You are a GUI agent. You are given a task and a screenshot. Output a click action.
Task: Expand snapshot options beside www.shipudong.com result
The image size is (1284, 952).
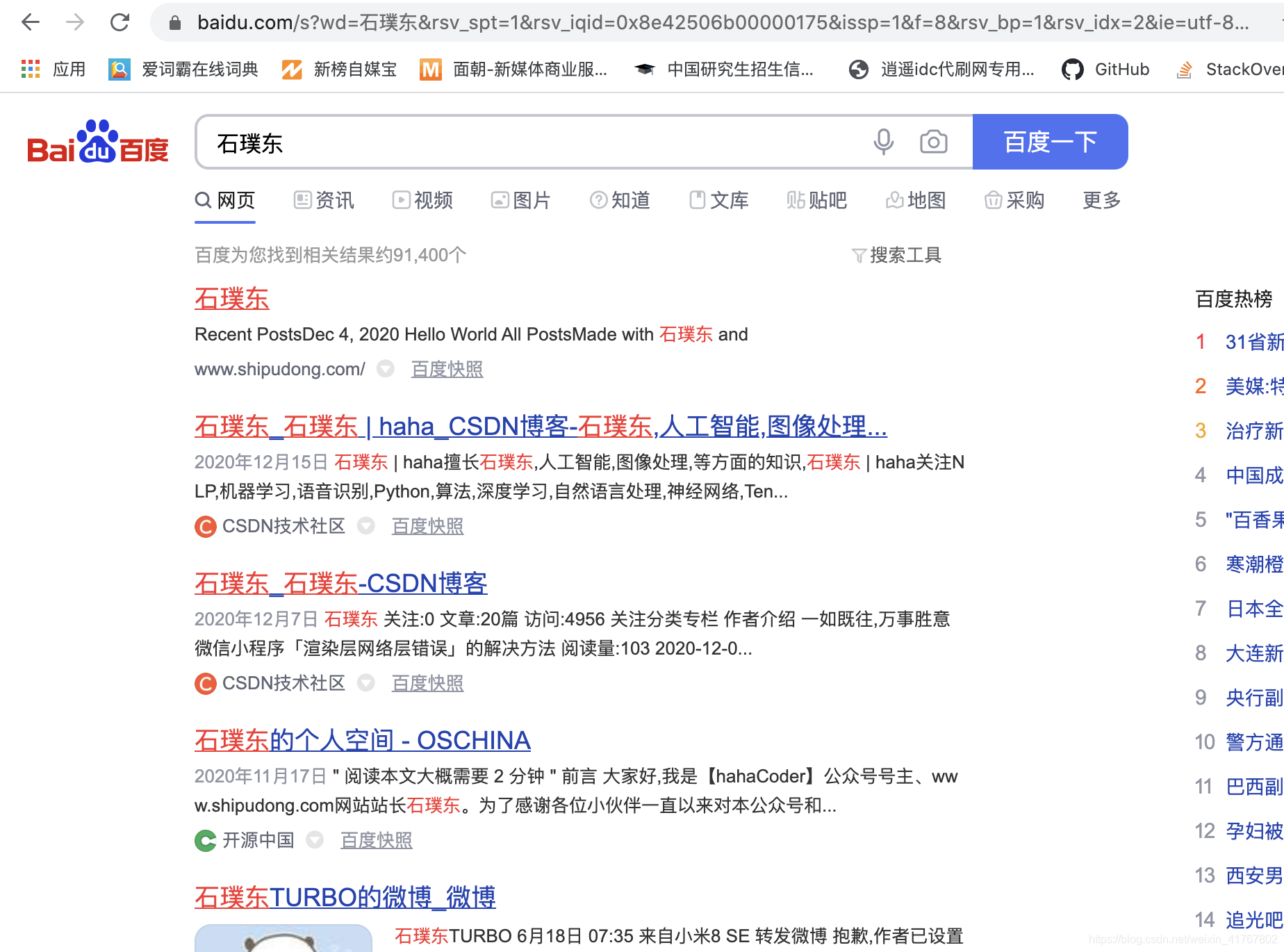click(x=386, y=369)
